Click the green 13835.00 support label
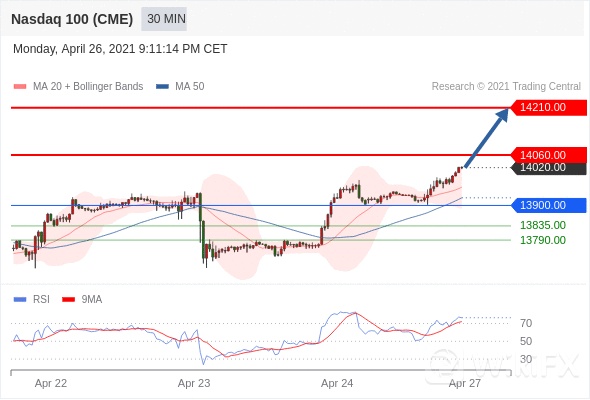This screenshot has height=400, width=590. click(x=543, y=225)
